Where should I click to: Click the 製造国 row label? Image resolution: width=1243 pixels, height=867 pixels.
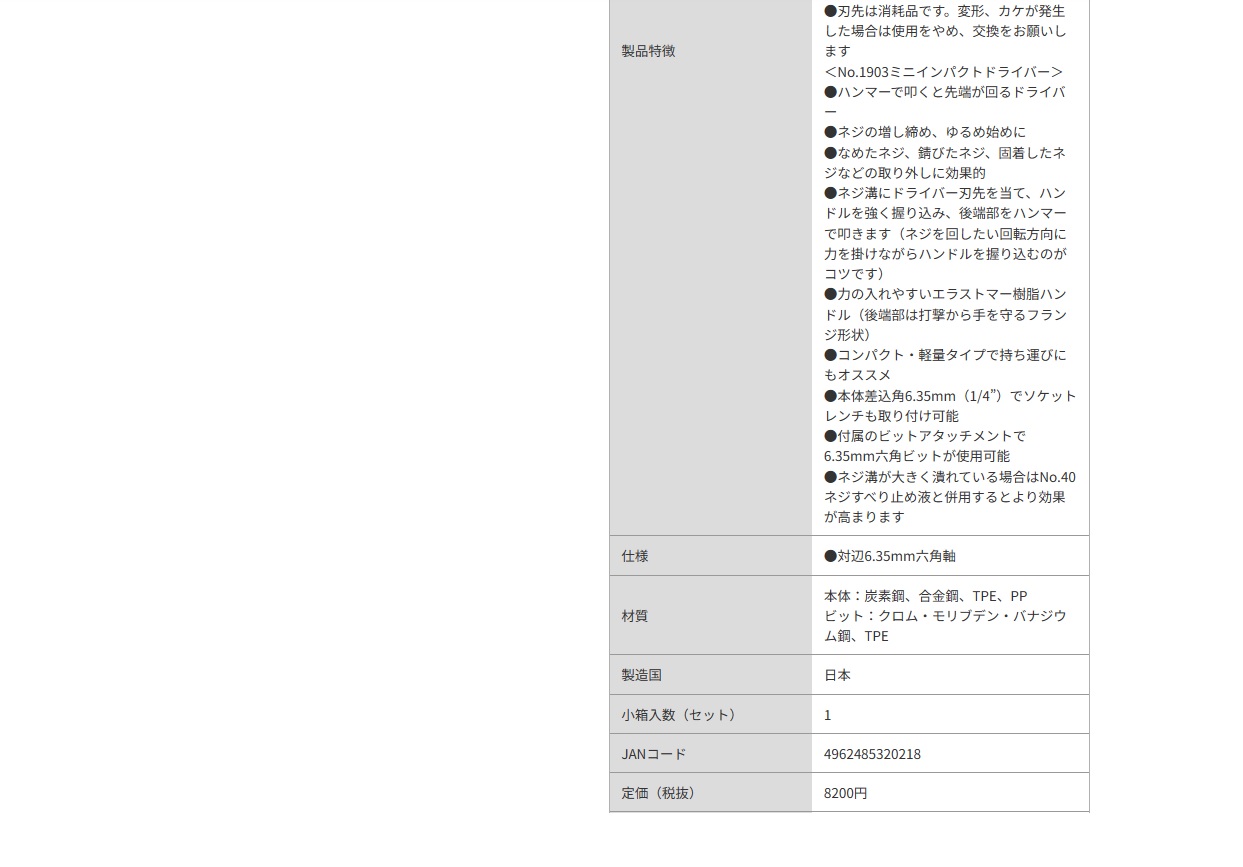tap(641, 675)
